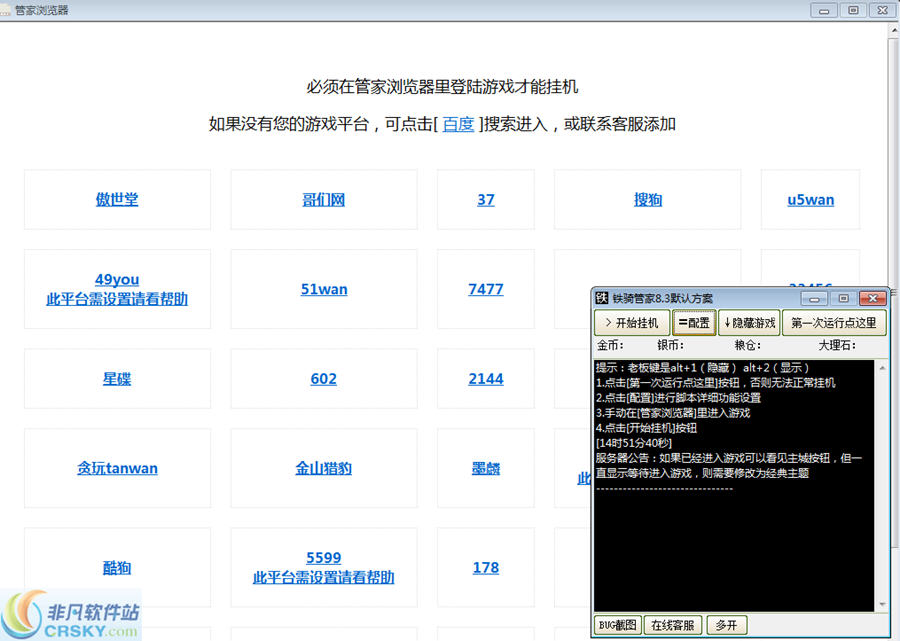Close the 管家浏览器 window
The width and height of the screenshot is (900, 641).
point(883,10)
